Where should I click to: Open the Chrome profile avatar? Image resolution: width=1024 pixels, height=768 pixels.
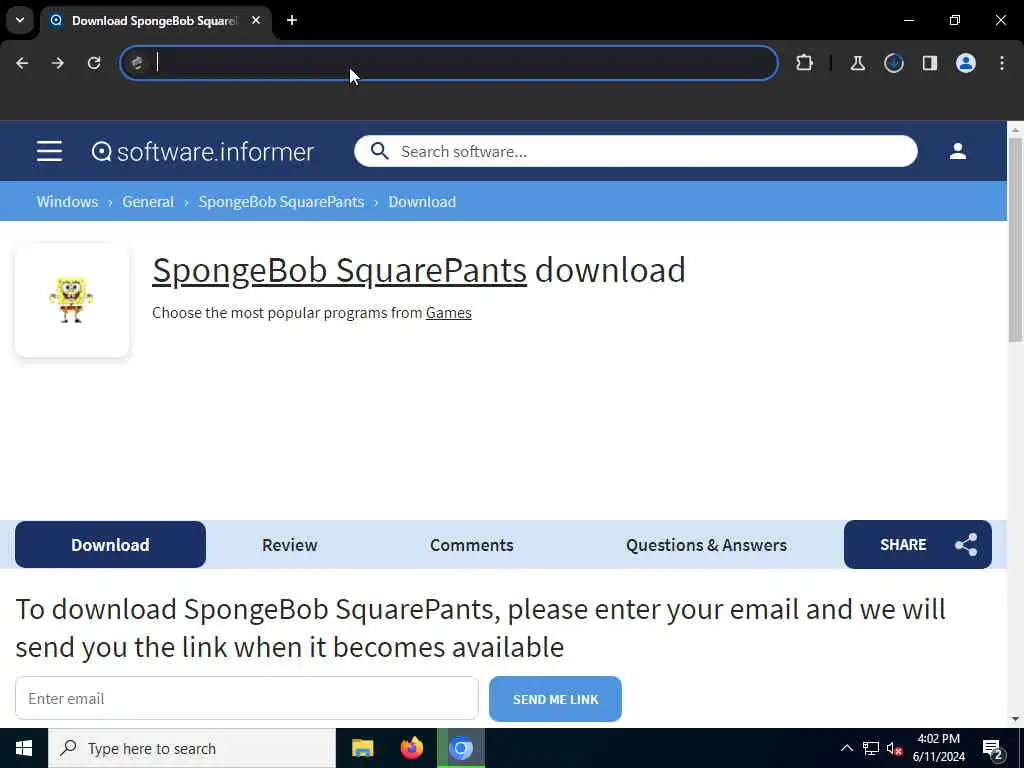pyautogui.click(x=965, y=63)
